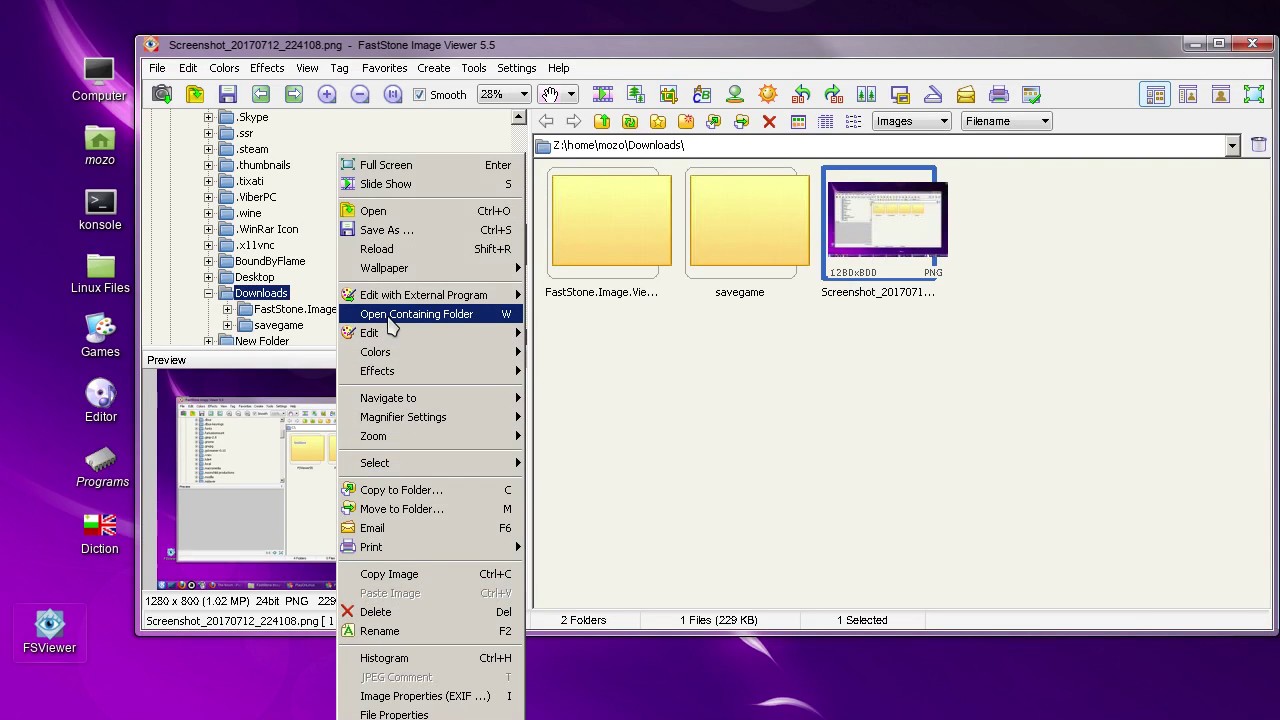Start the slideshow with film-strip icon
Image resolution: width=1280 pixels, height=720 pixels.
[x=603, y=95]
